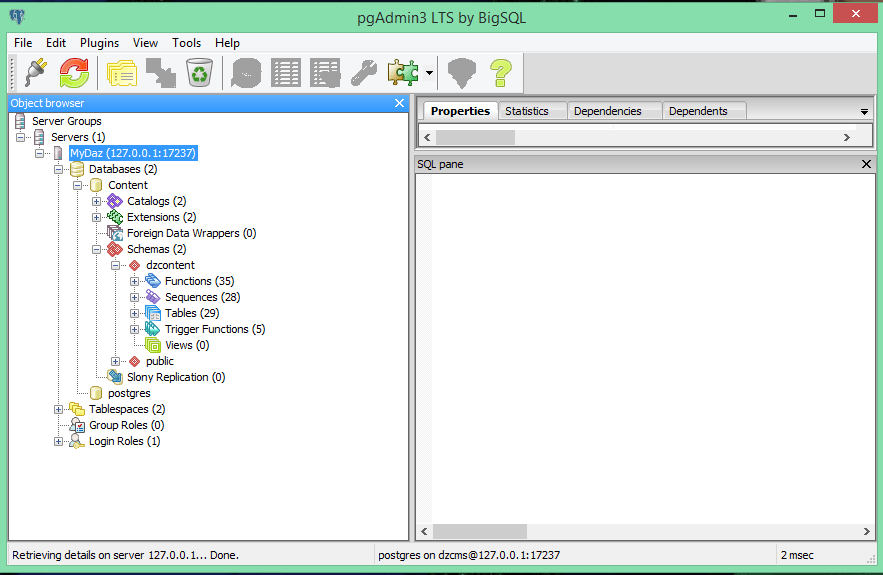Screen dimensions: 883x575
Task: Expand the Catalogs (2) node
Action: click(x=96, y=201)
